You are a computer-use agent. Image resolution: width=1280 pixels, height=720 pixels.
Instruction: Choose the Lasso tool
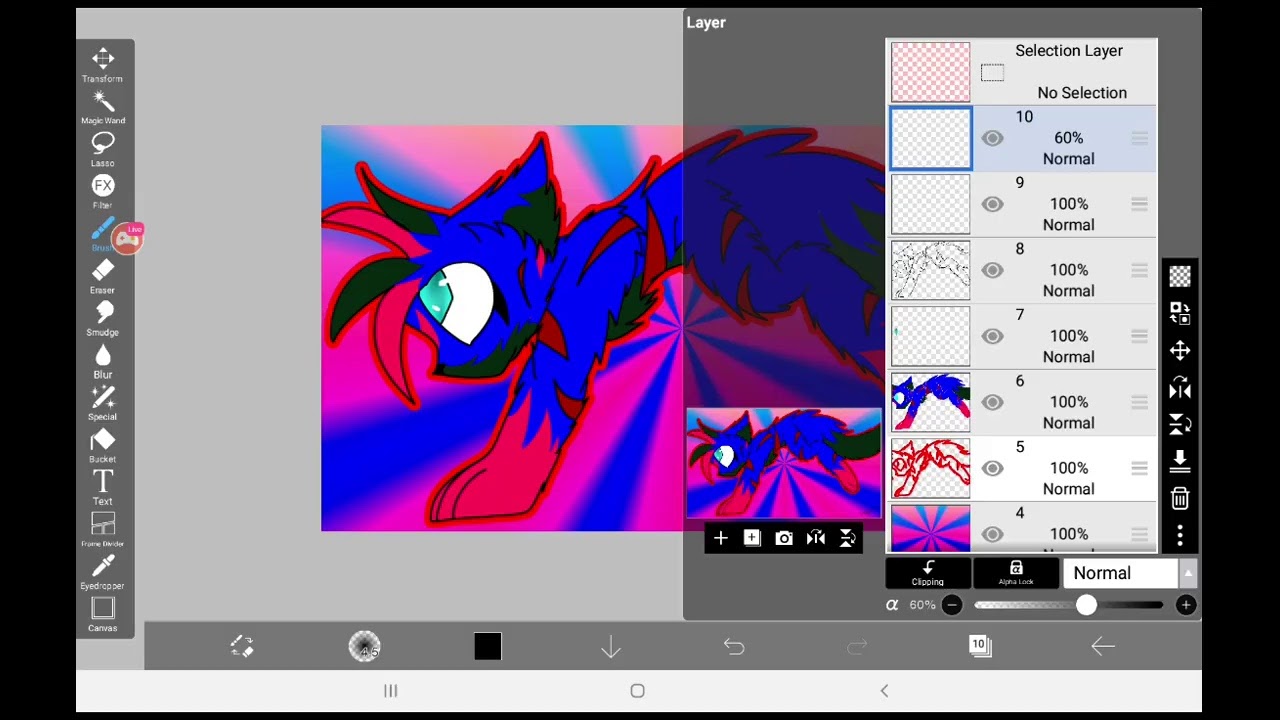pyautogui.click(x=103, y=149)
